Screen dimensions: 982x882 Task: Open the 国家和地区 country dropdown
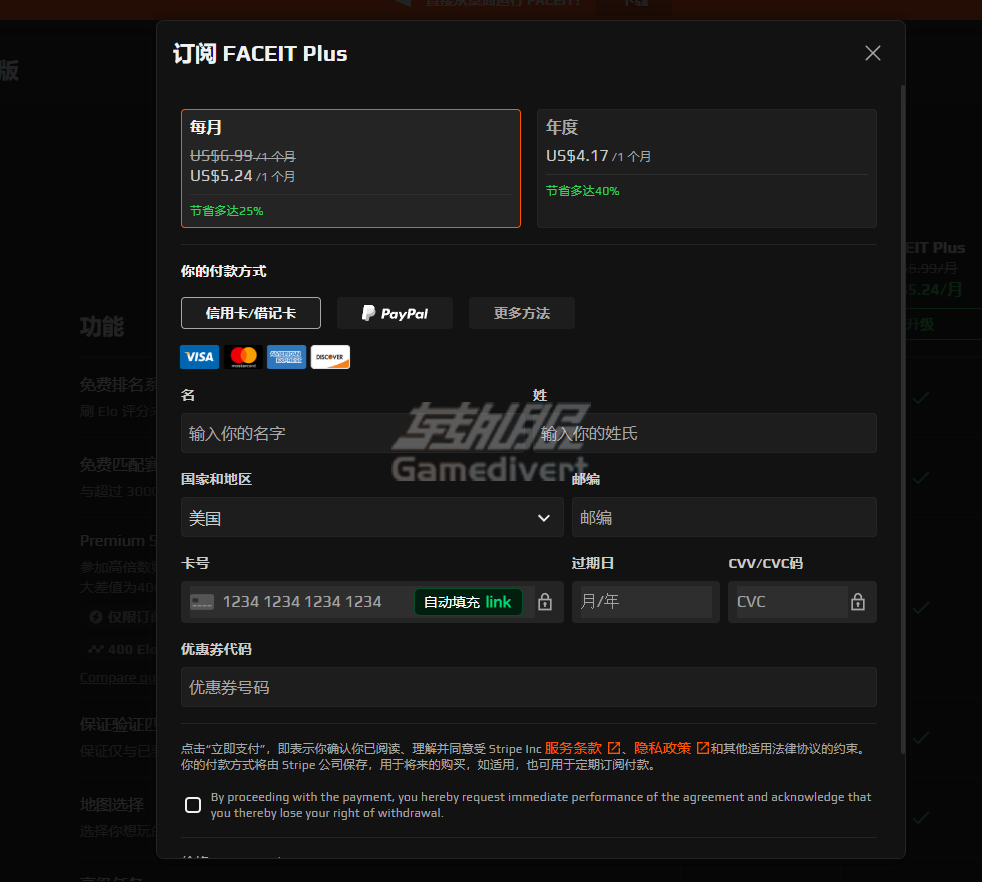click(371, 517)
